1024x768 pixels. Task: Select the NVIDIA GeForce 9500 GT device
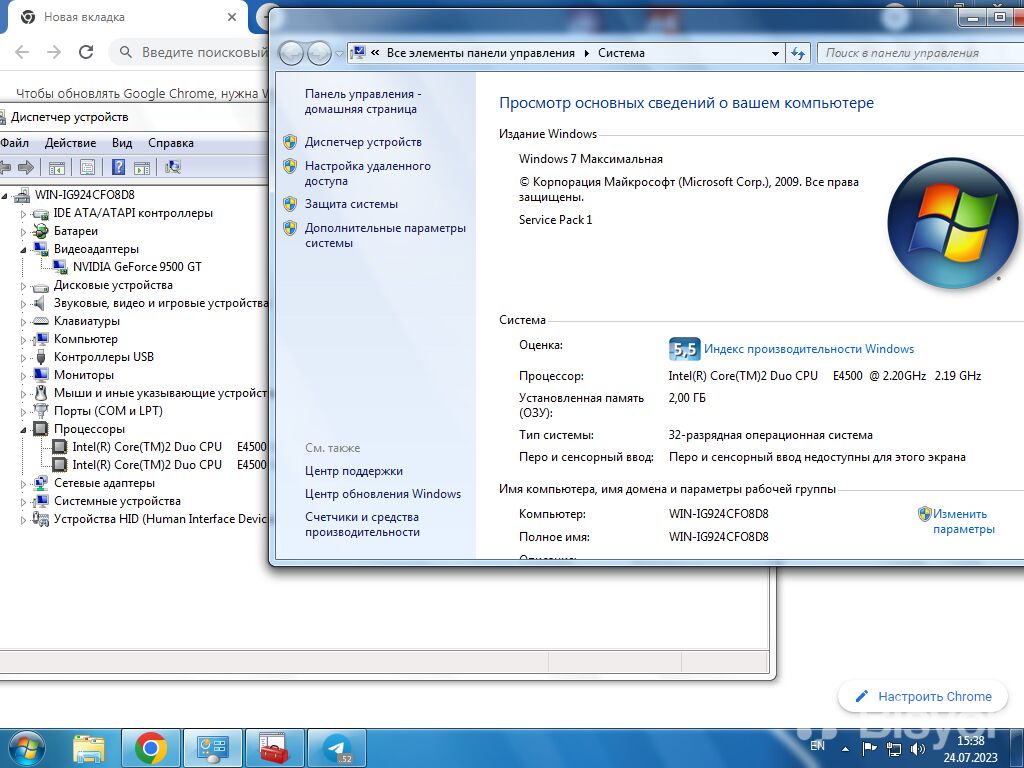(x=137, y=266)
